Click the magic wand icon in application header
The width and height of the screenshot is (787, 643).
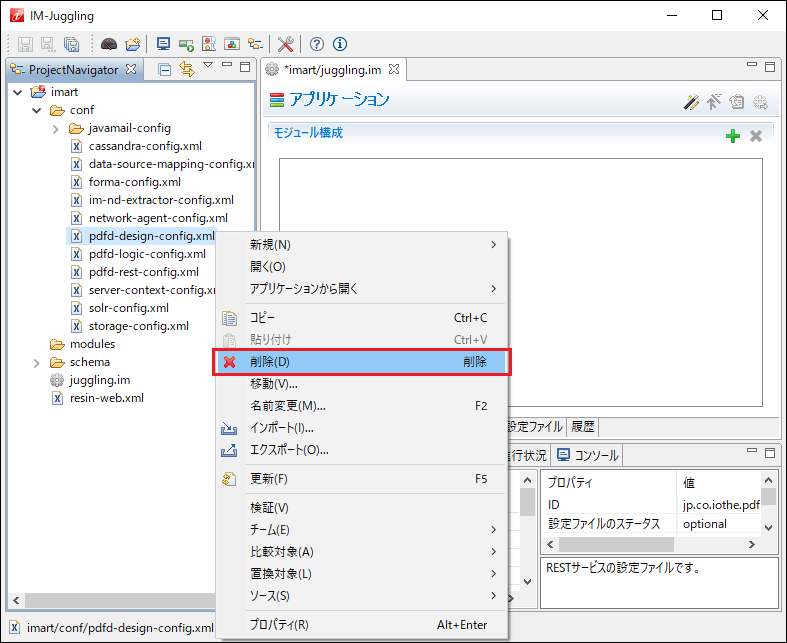(691, 102)
